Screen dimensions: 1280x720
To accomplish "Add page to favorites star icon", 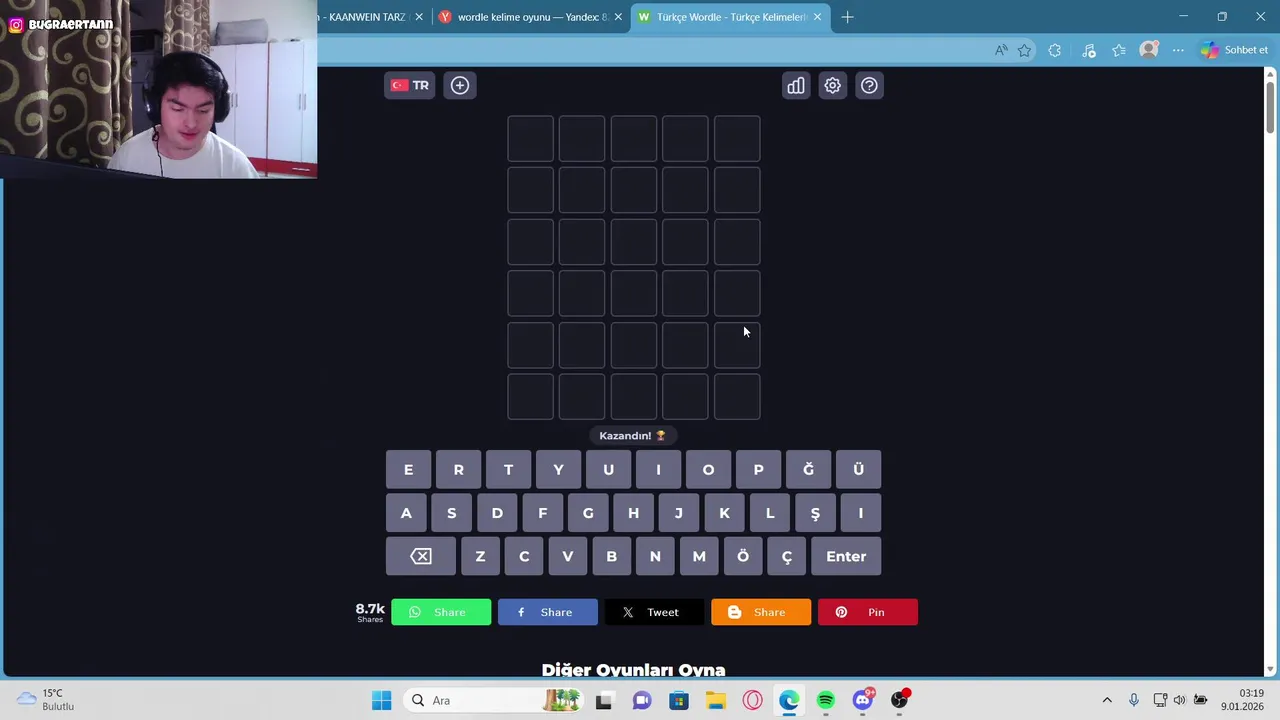I will (1025, 50).
